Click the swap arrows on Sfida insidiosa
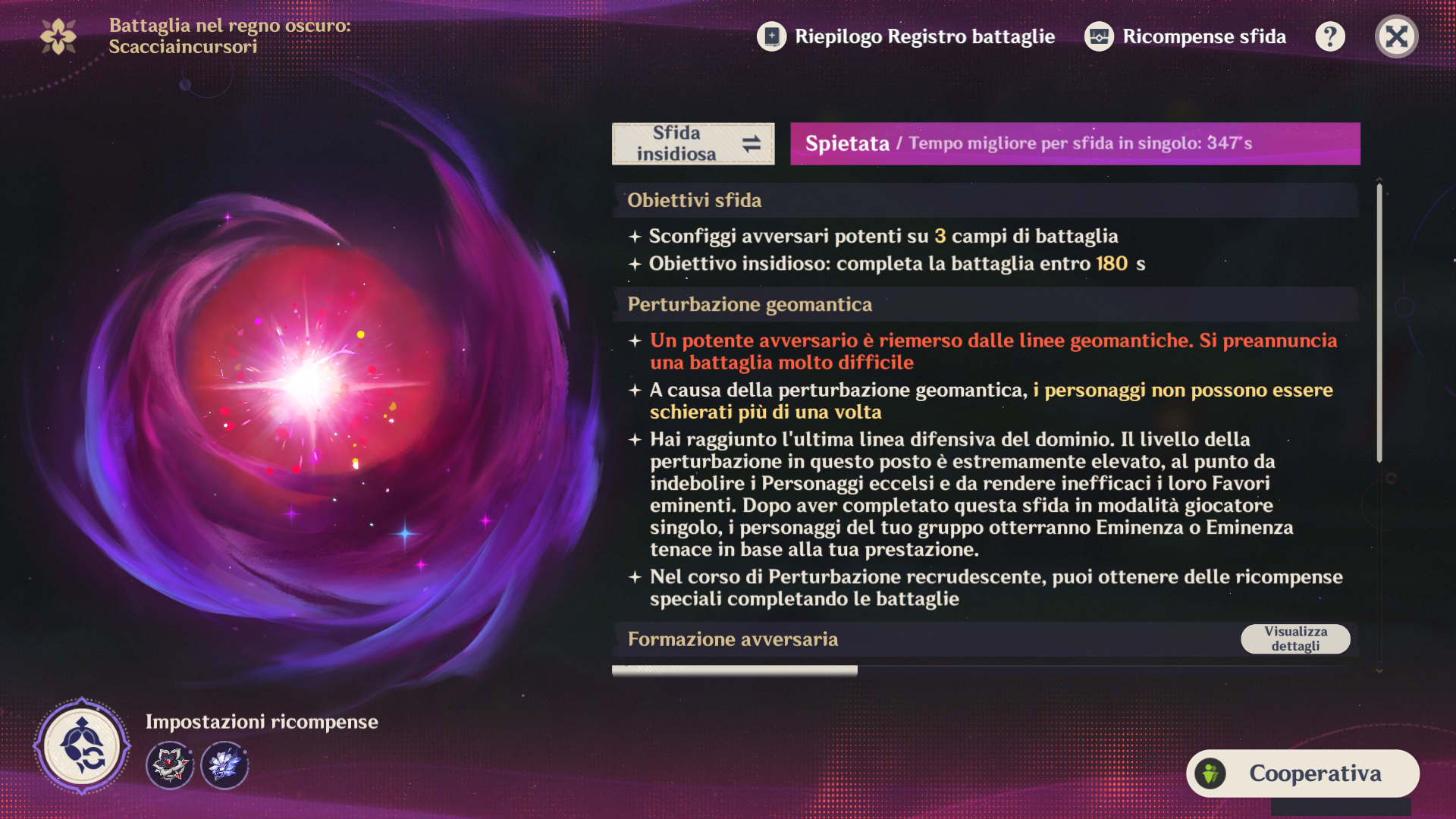This screenshot has width=1456, height=819. click(752, 143)
